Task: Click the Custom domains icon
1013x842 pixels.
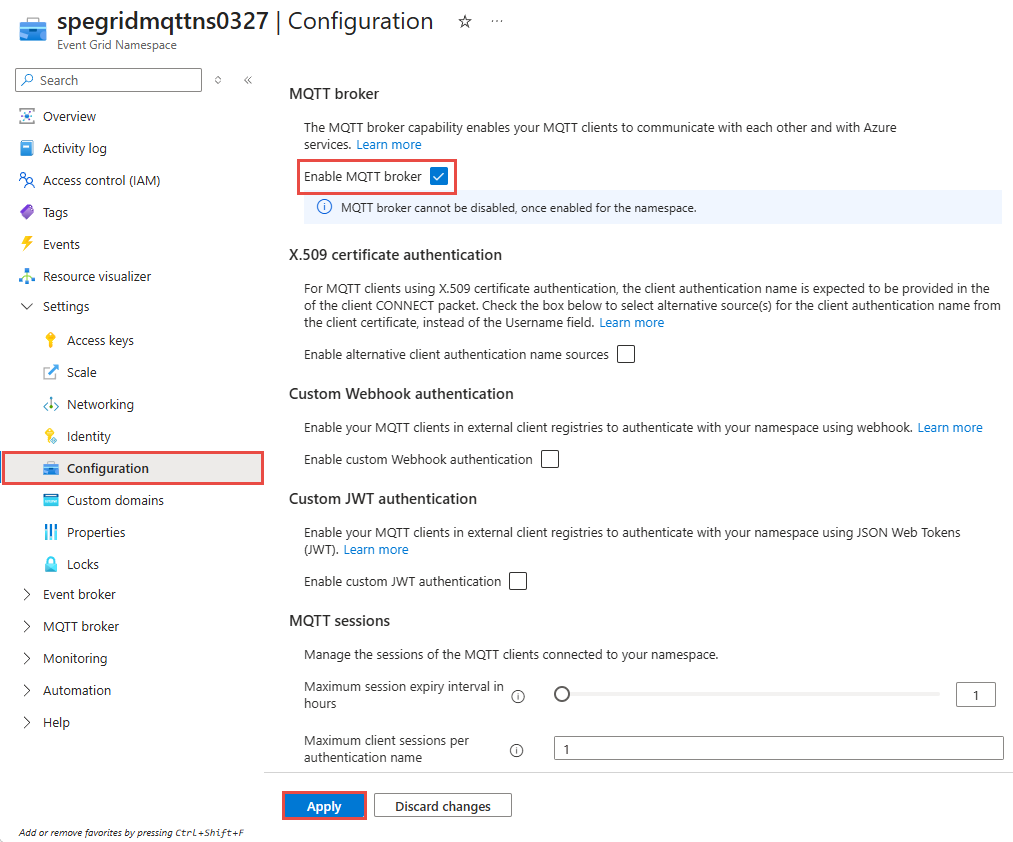Action: coord(50,500)
